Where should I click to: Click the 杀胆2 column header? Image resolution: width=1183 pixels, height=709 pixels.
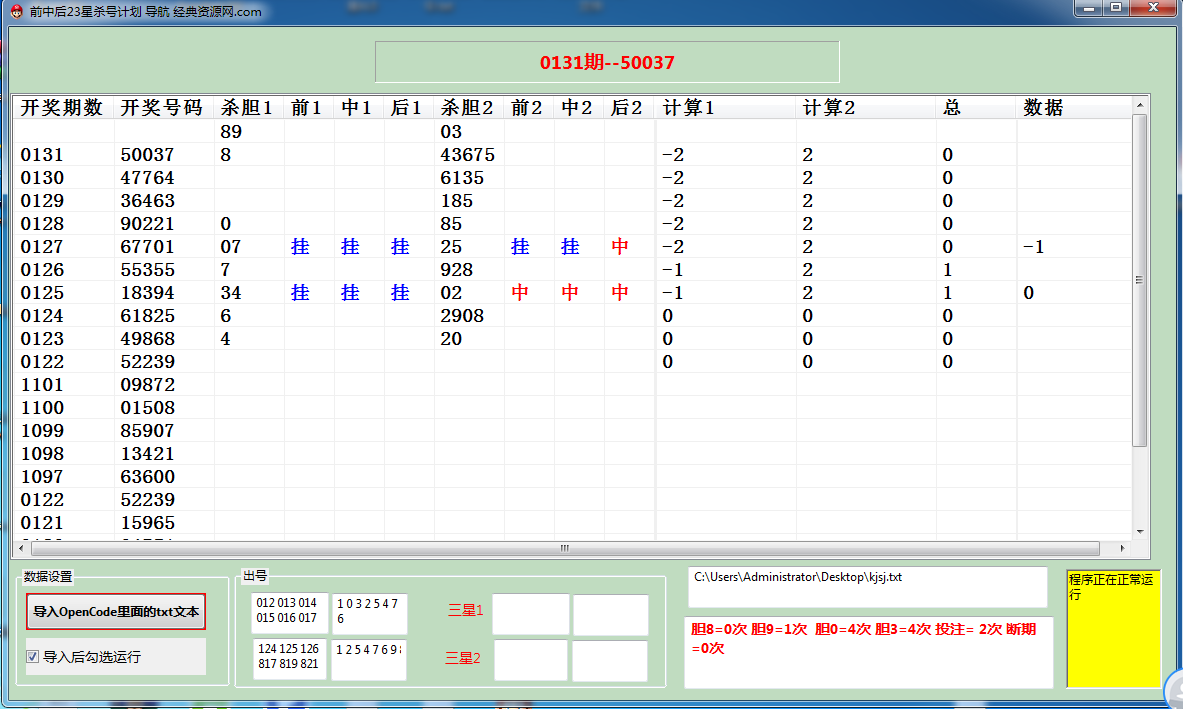(469, 107)
